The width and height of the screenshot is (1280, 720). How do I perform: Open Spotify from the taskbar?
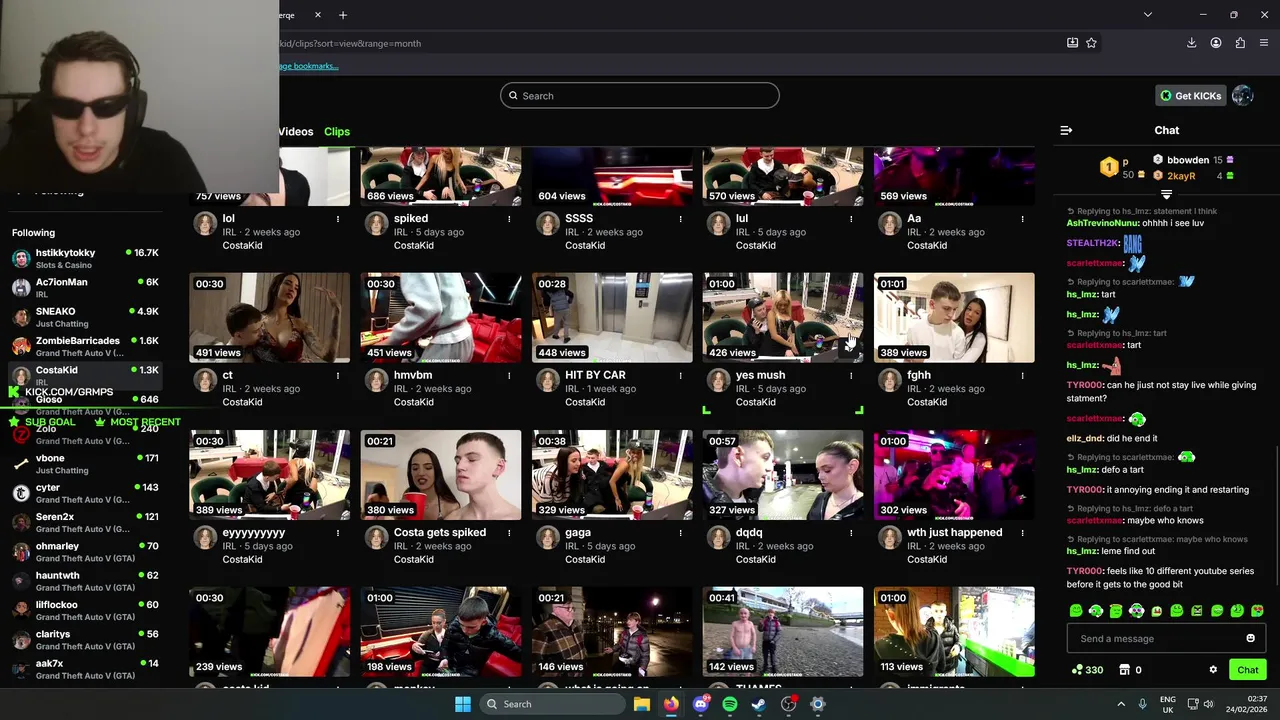point(730,704)
